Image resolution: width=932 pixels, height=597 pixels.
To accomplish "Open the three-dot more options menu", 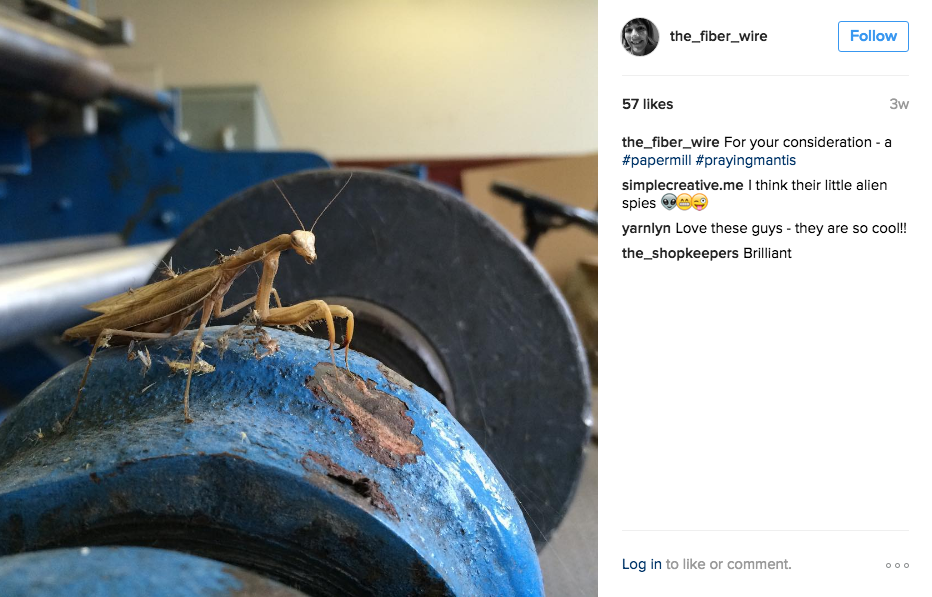I will point(897,565).
